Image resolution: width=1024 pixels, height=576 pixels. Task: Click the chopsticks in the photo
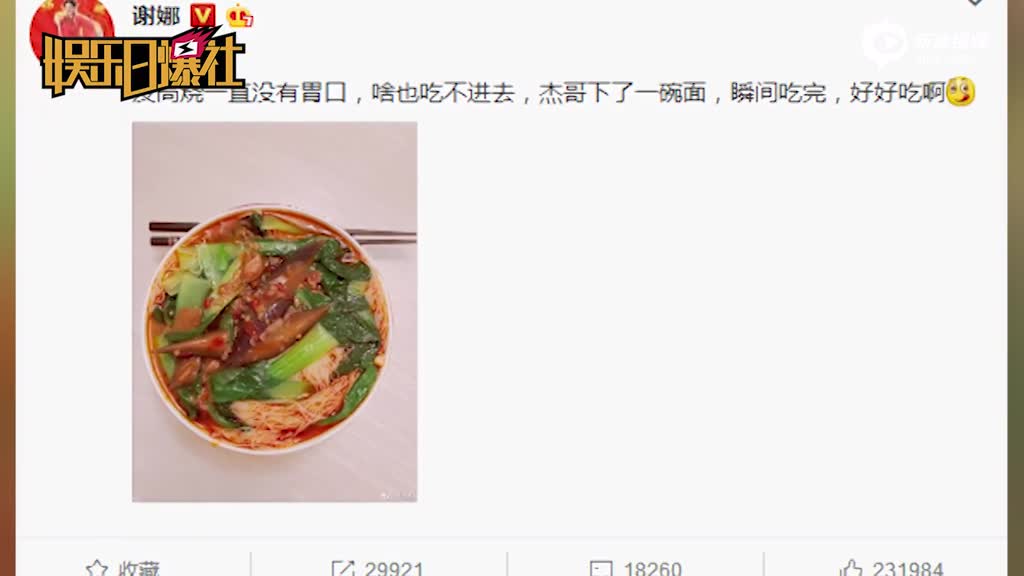pos(282,234)
